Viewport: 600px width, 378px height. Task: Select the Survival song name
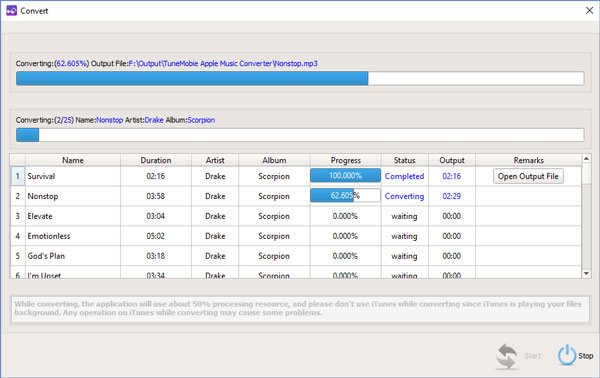(41, 176)
